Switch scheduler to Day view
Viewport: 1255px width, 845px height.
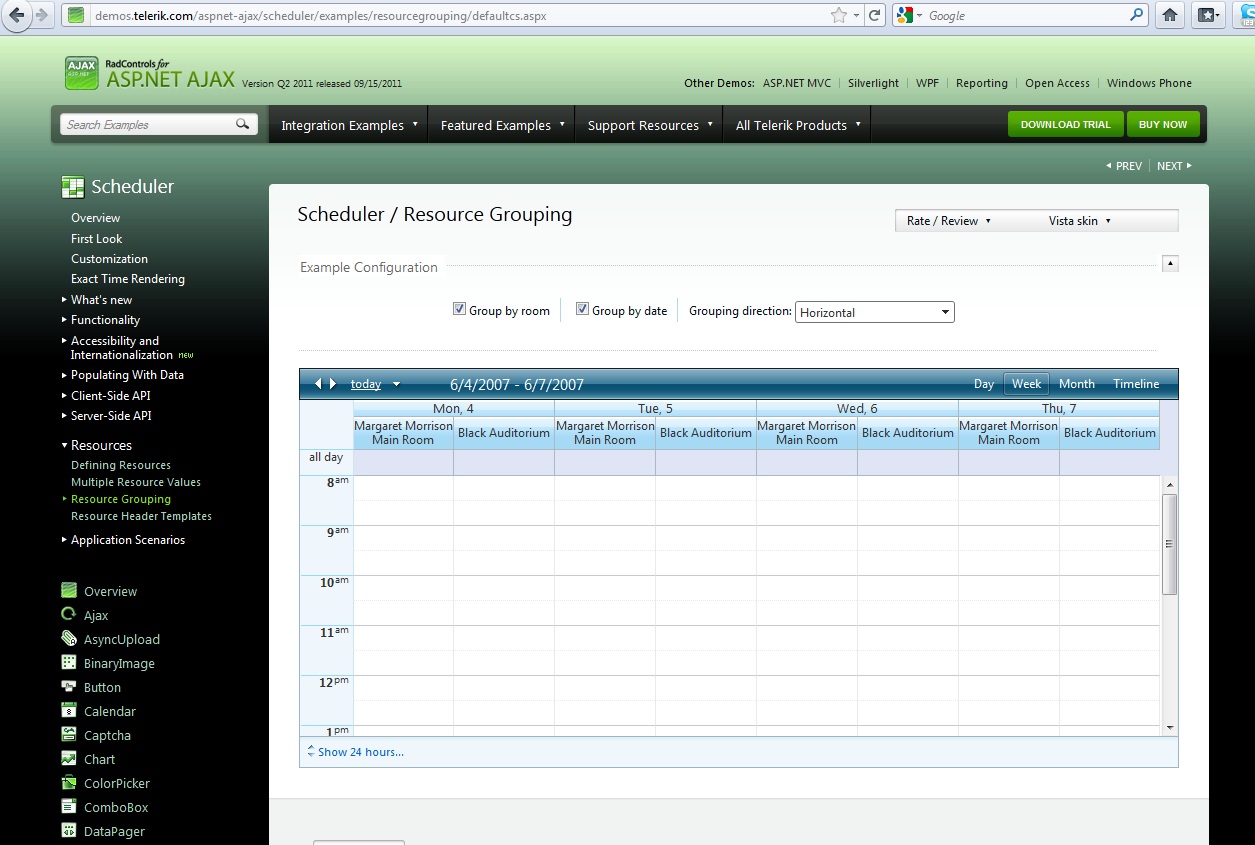tap(984, 384)
